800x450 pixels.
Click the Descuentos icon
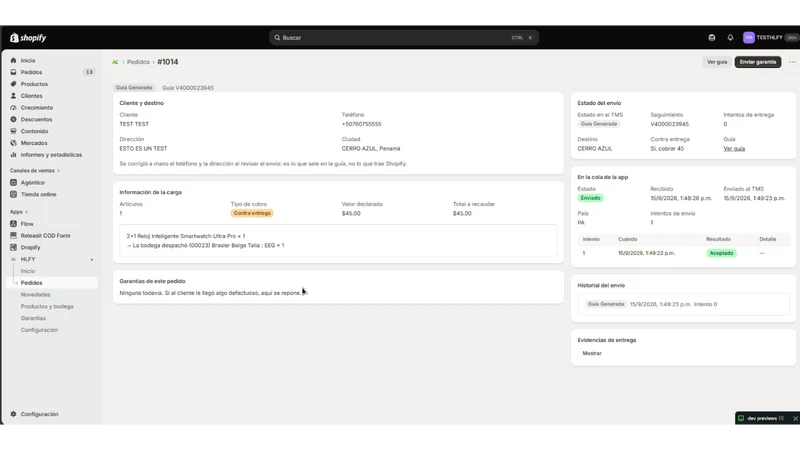click(x=13, y=119)
